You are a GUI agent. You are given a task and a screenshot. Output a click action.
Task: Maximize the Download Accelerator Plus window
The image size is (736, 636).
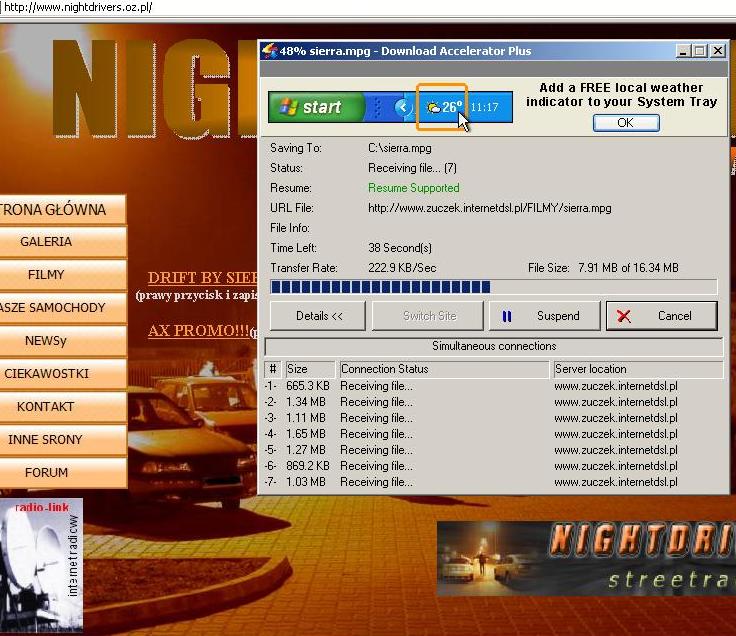(x=700, y=51)
